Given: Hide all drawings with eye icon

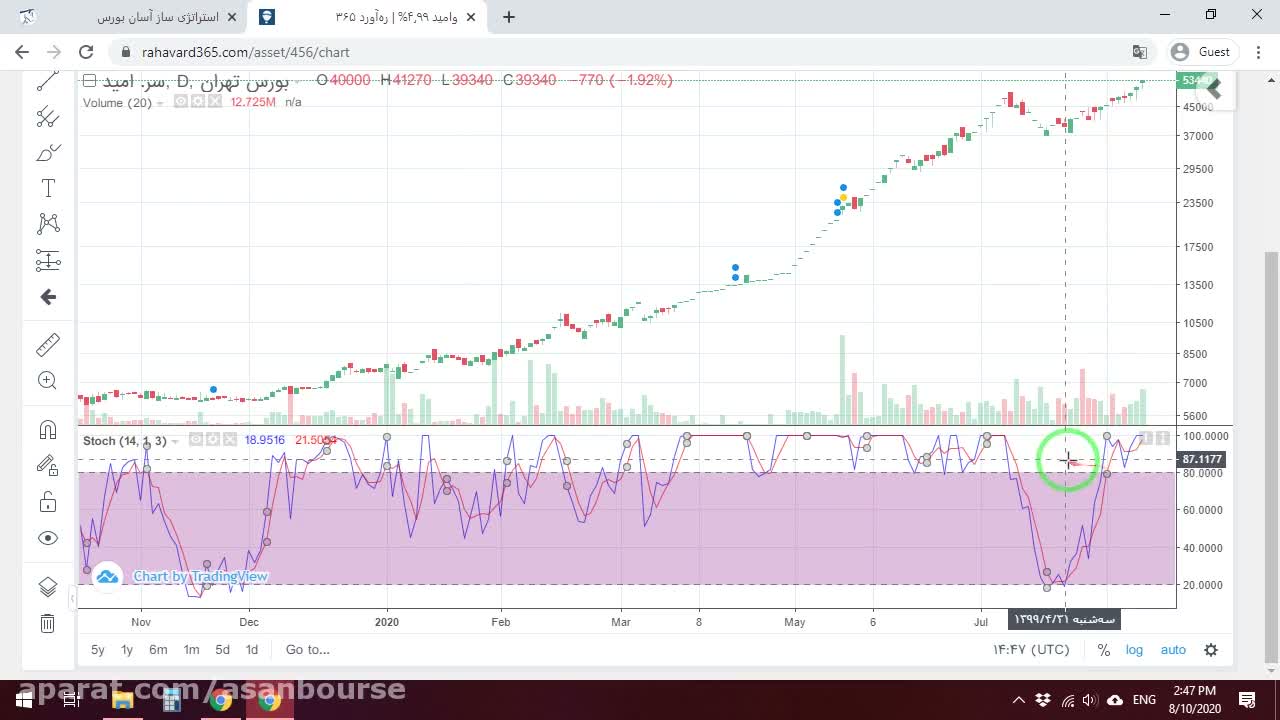Looking at the screenshot, I should tap(48, 538).
